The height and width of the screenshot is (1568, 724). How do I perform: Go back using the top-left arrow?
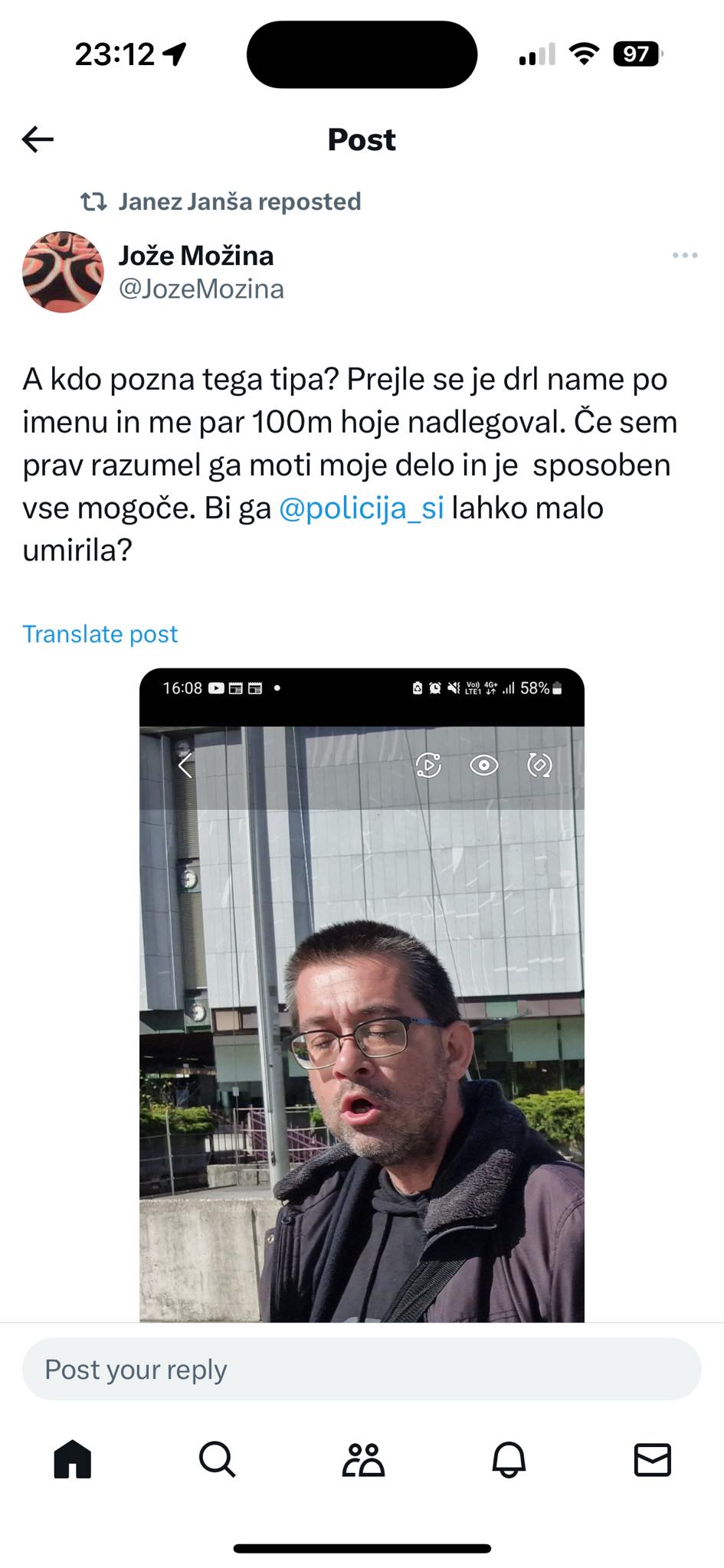38,139
